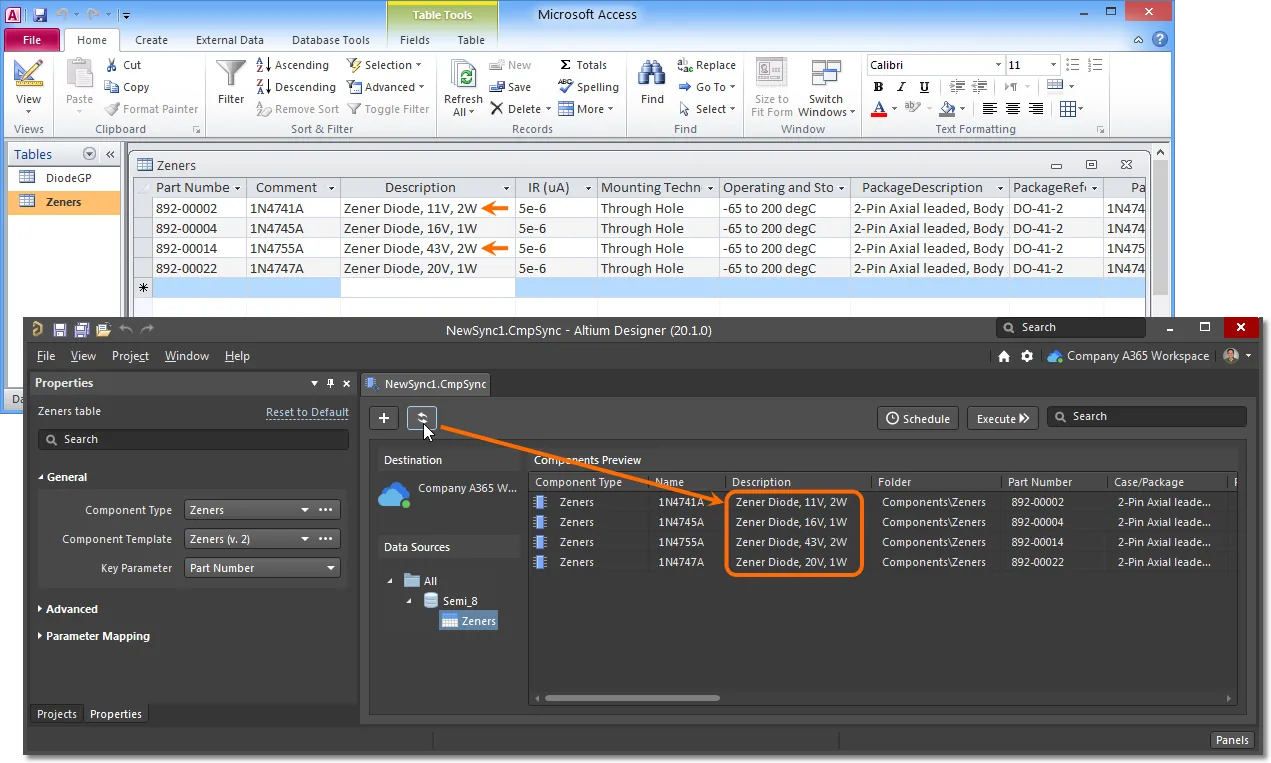Click the Altium save icon in title bar
Image resolution: width=1271 pixels, height=763 pixels.
(60, 329)
